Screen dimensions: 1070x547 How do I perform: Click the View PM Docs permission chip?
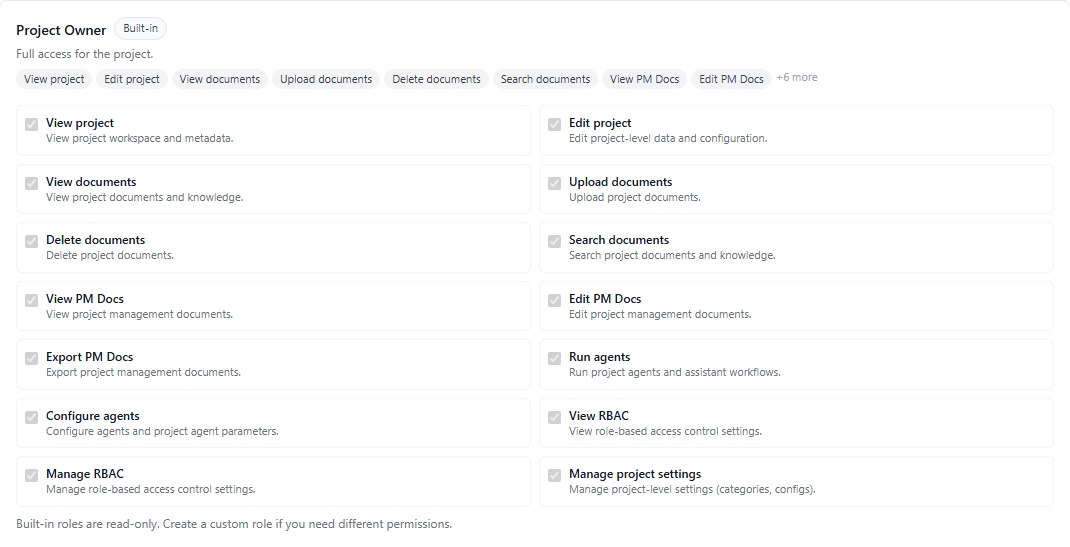[644, 79]
